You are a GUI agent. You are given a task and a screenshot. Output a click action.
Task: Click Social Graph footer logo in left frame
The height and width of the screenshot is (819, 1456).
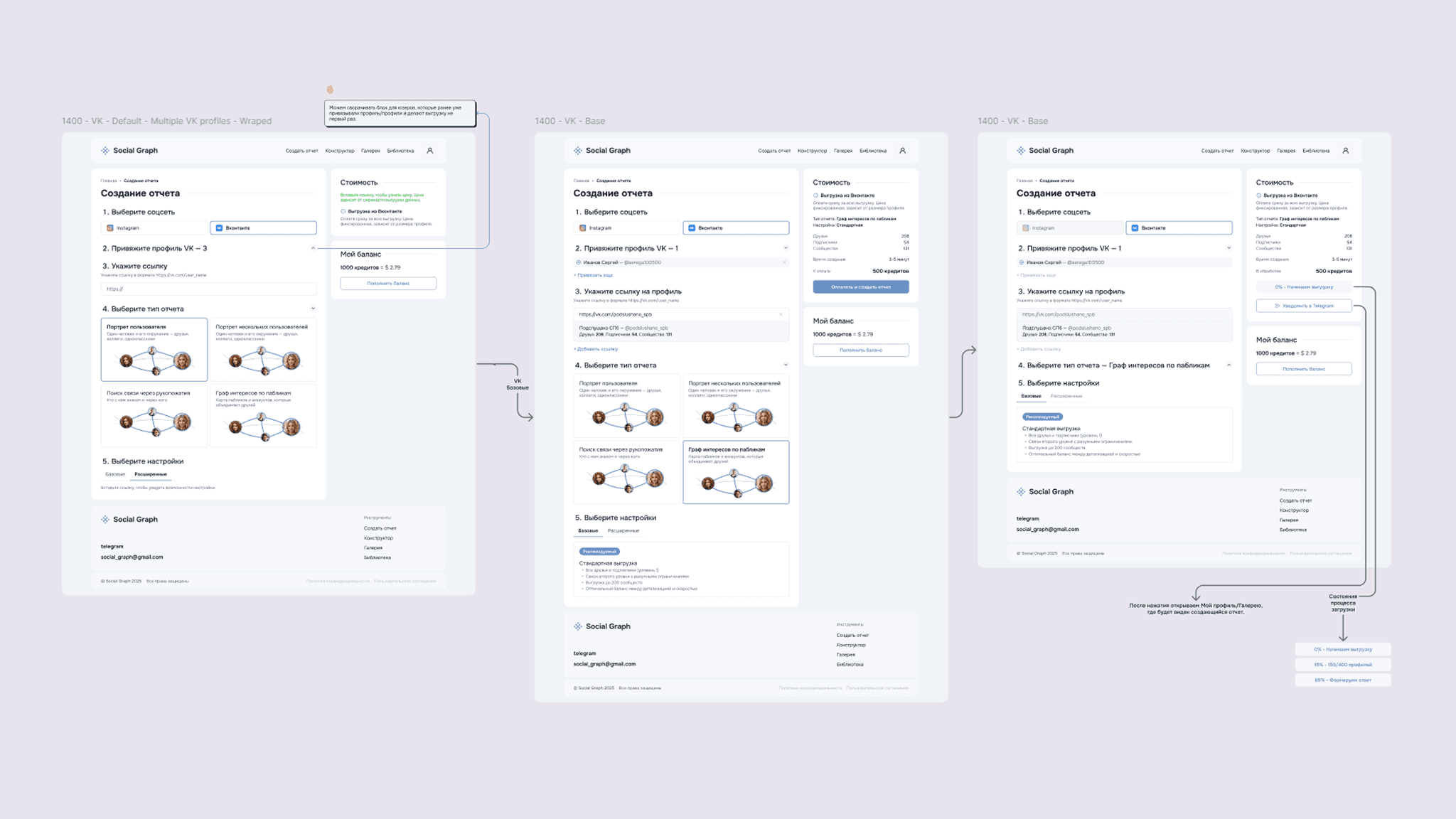[x=129, y=520]
